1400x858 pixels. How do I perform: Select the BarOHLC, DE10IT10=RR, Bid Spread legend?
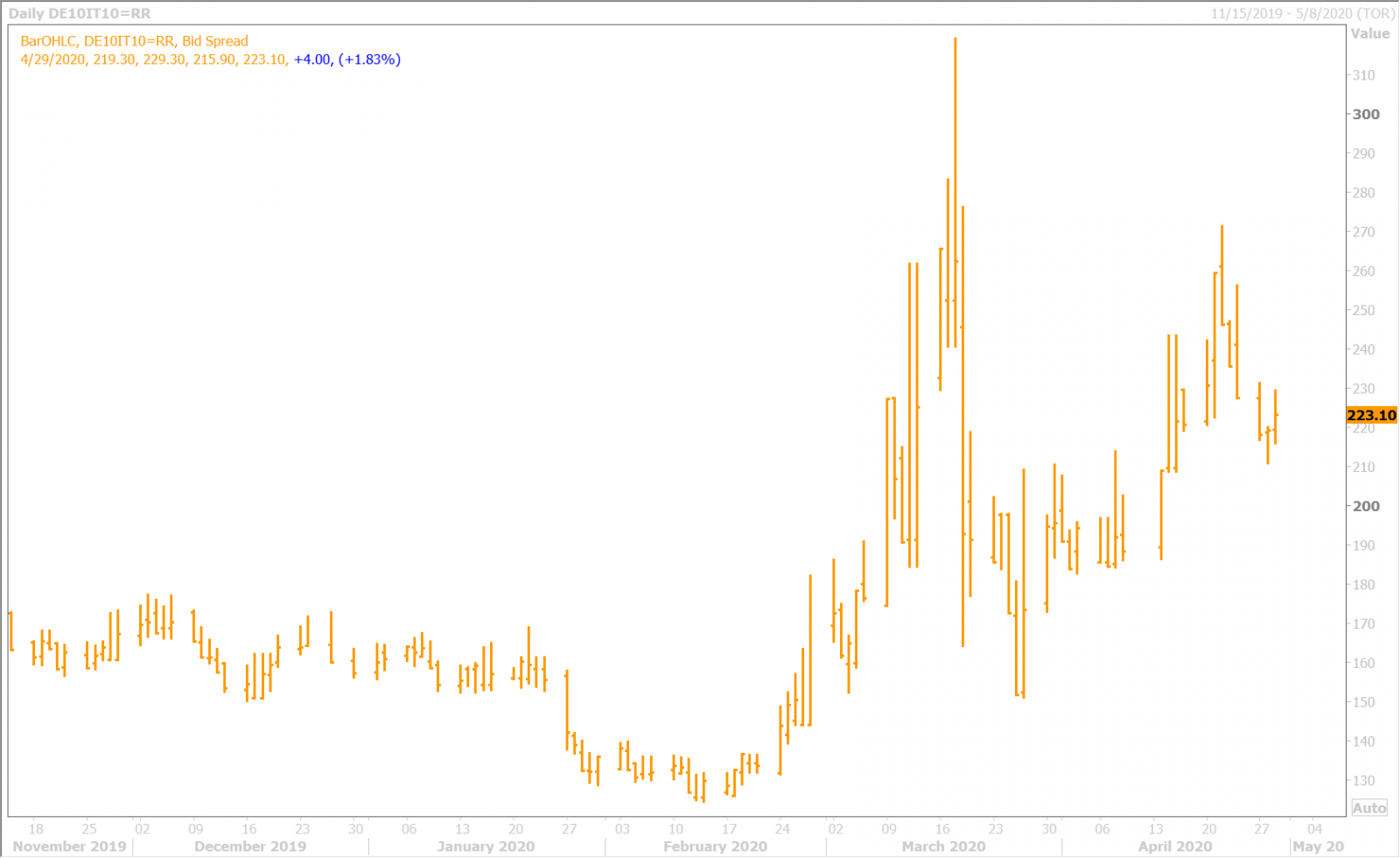click(134, 41)
